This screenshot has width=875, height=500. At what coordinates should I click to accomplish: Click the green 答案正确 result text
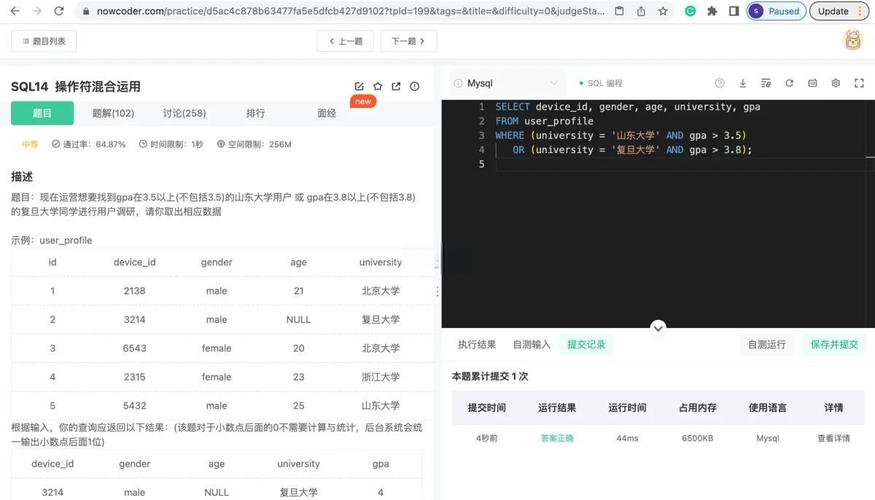557,439
